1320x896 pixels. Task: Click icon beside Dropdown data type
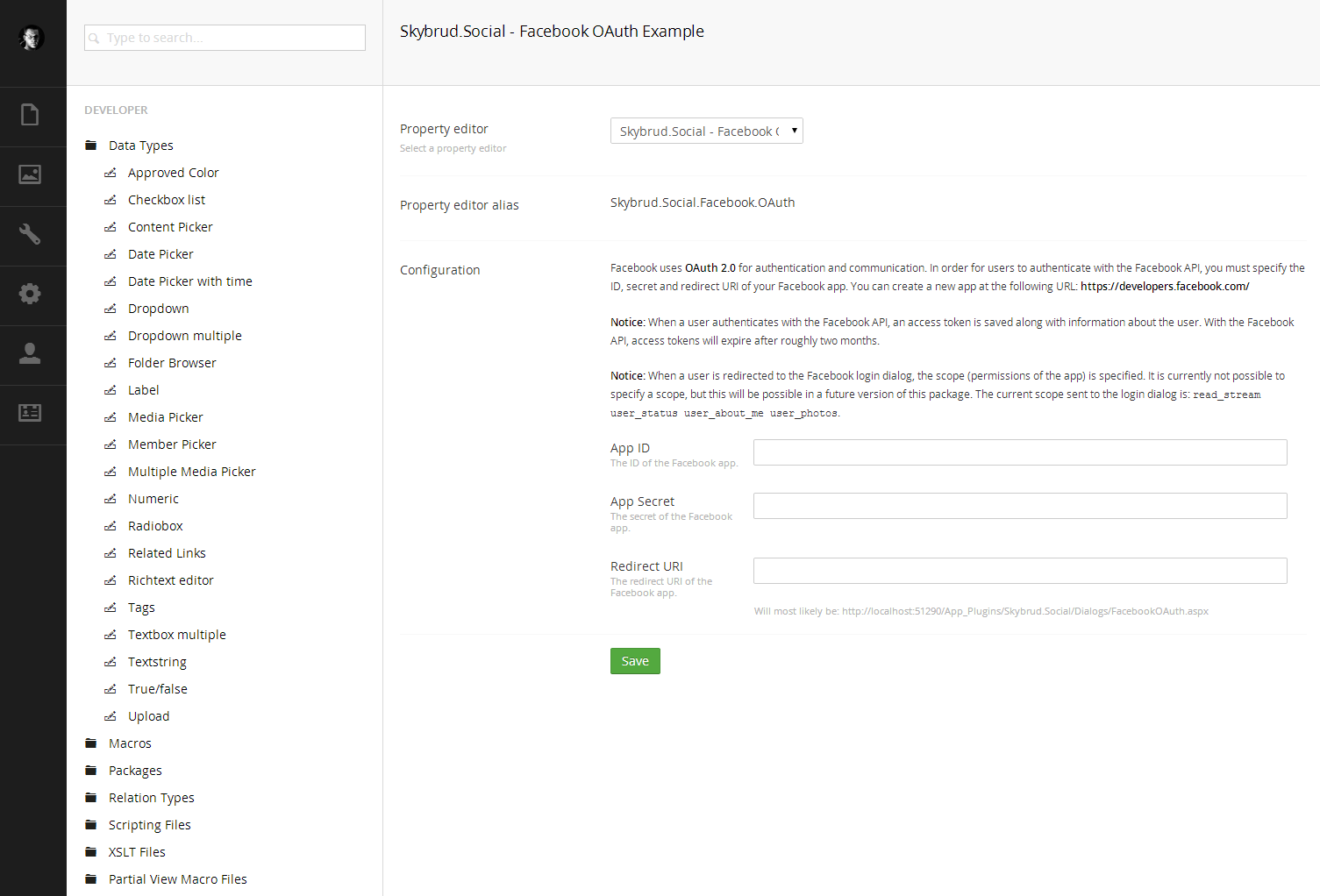tap(111, 309)
